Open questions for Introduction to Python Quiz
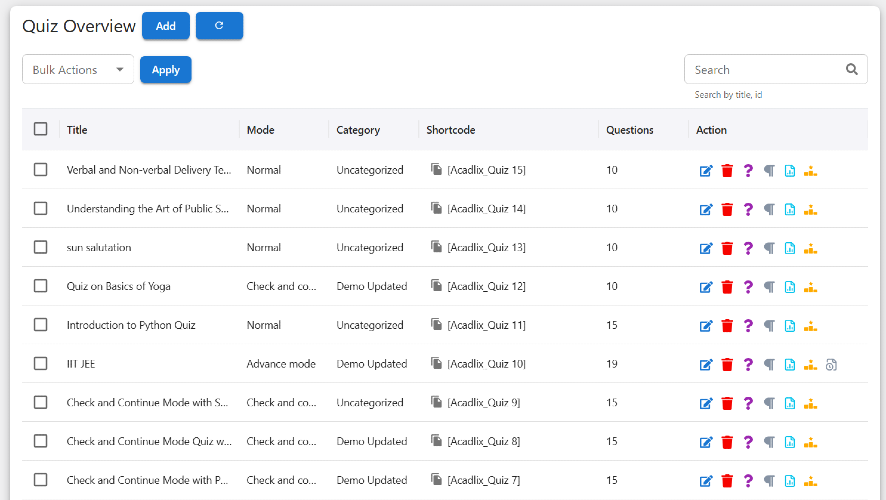886x500 pixels. 748,326
